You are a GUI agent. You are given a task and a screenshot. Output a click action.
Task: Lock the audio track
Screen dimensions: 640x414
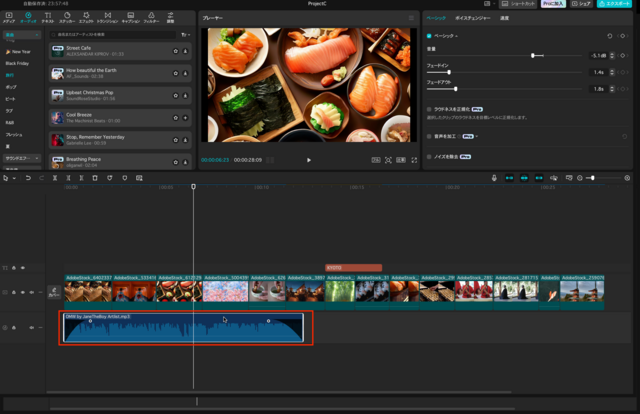pos(14,327)
